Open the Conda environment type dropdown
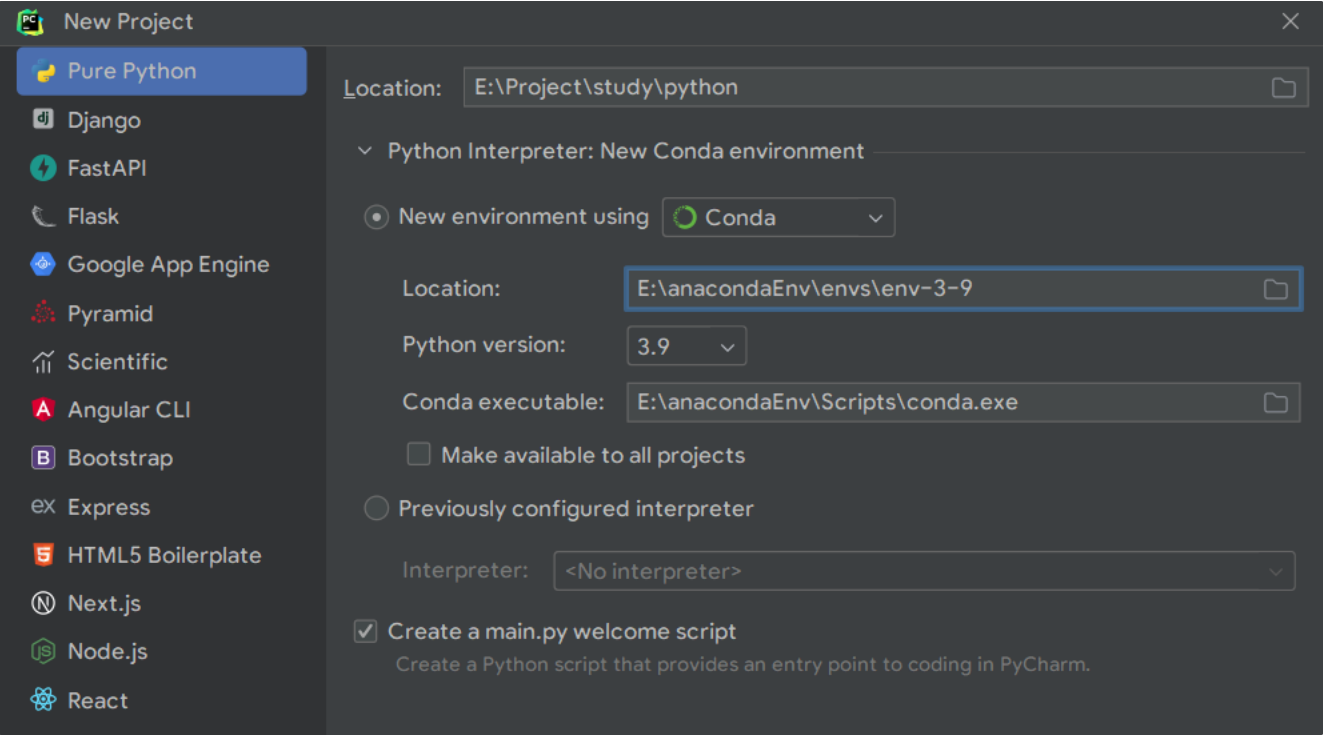The height and width of the screenshot is (736, 1323). tap(778, 218)
